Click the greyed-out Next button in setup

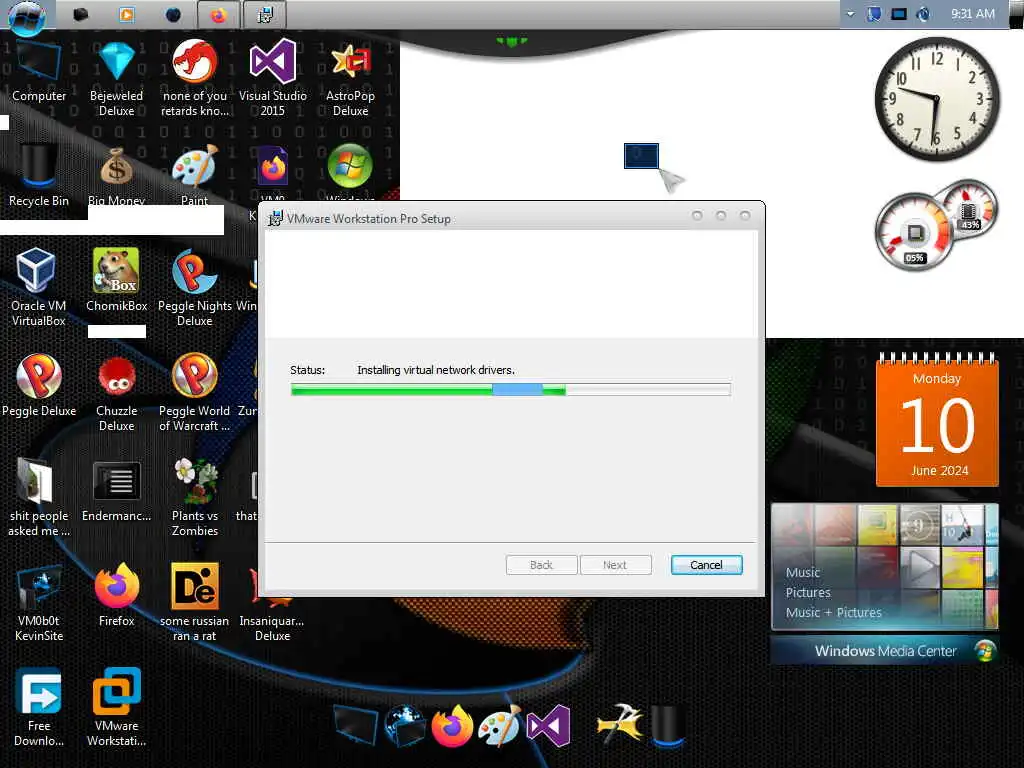tap(615, 565)
